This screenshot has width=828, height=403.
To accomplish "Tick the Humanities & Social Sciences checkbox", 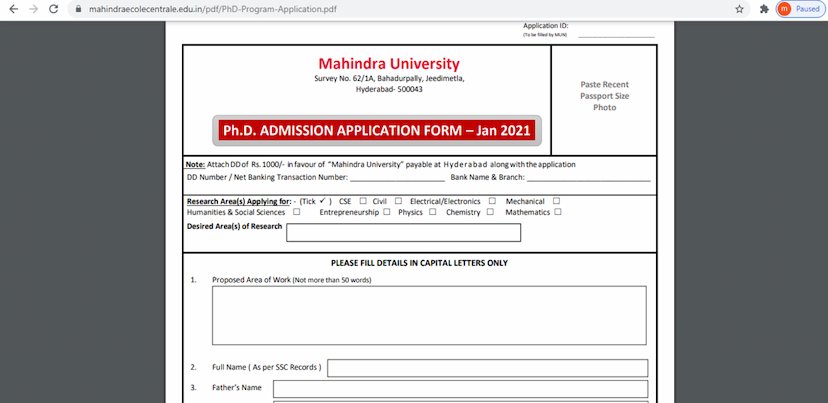I will pyautogui.click(x=296, y=212).
